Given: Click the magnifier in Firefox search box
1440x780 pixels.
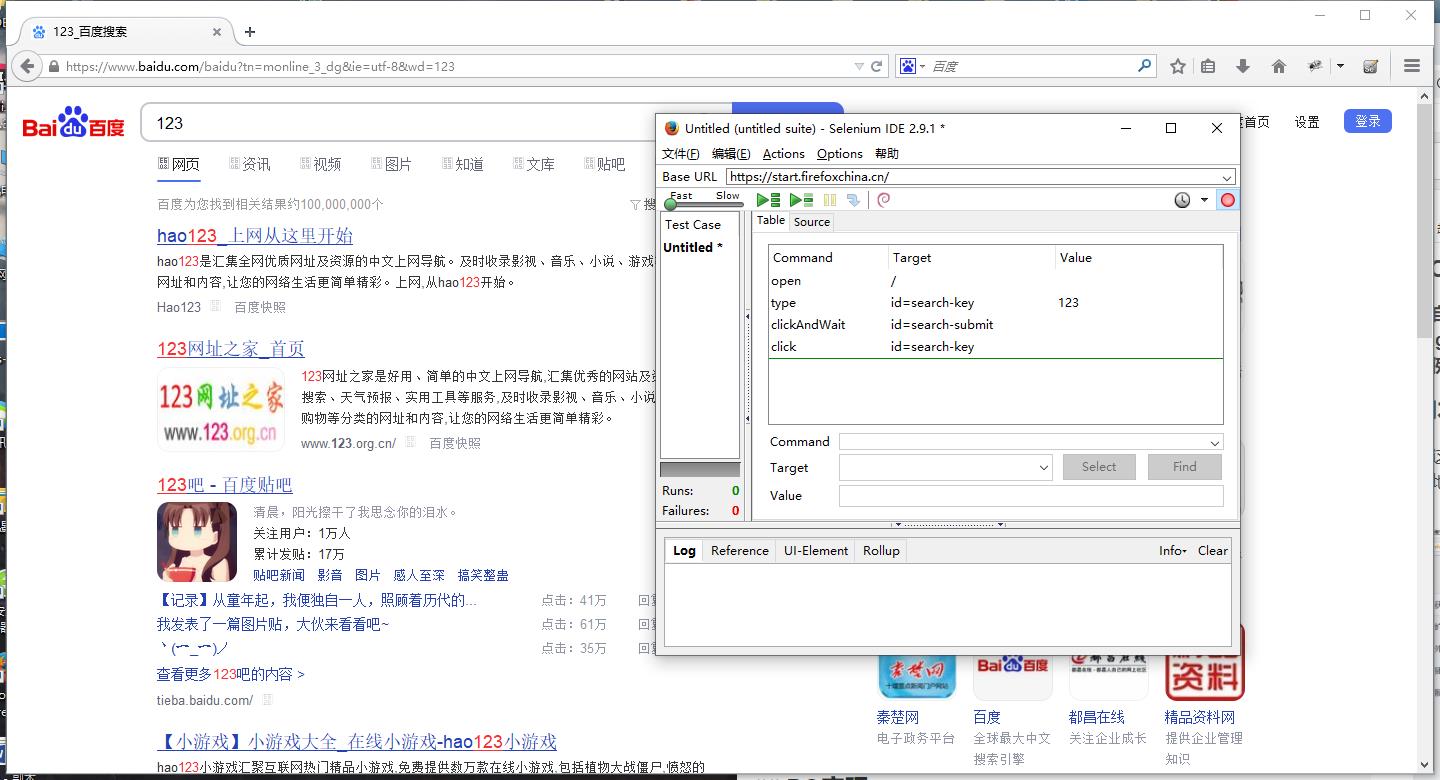Looking at the screenshot, I should [x=1145, y=66].
